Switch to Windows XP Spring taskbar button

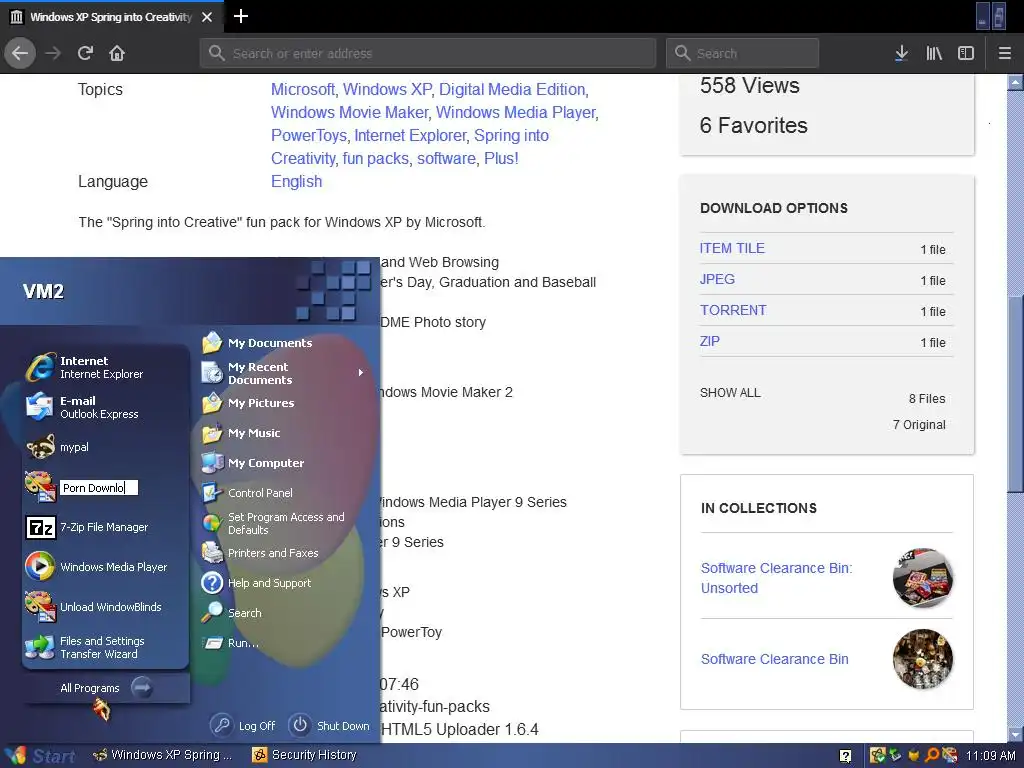pos(163,755)
